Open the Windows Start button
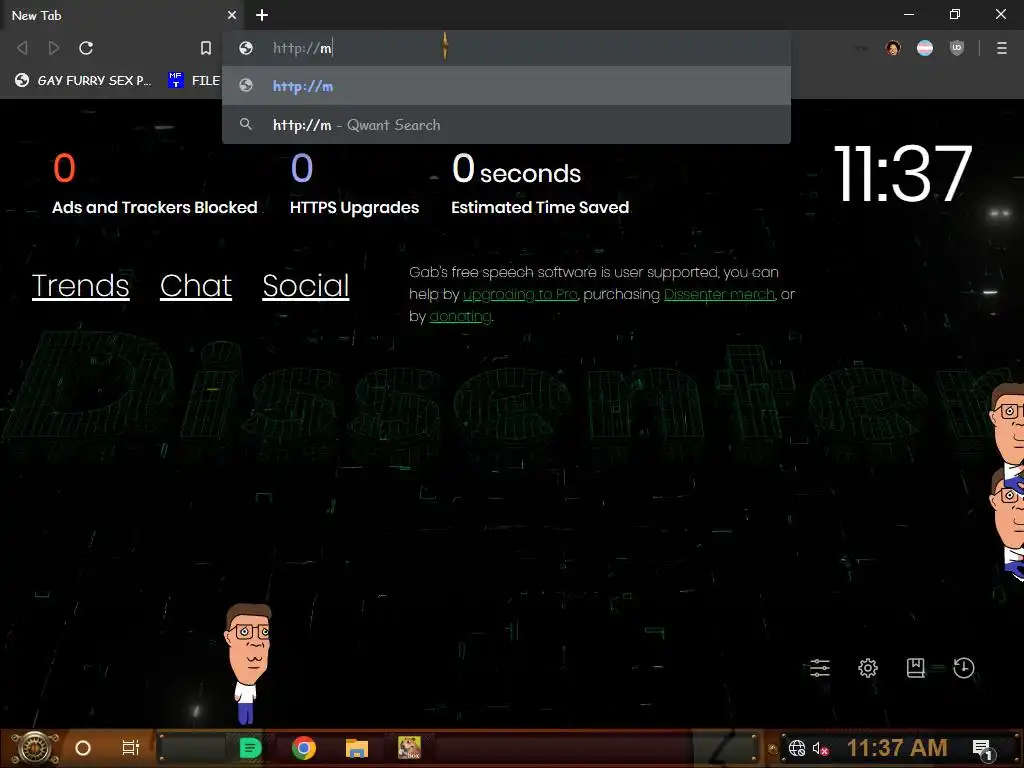 click(35, 748)
